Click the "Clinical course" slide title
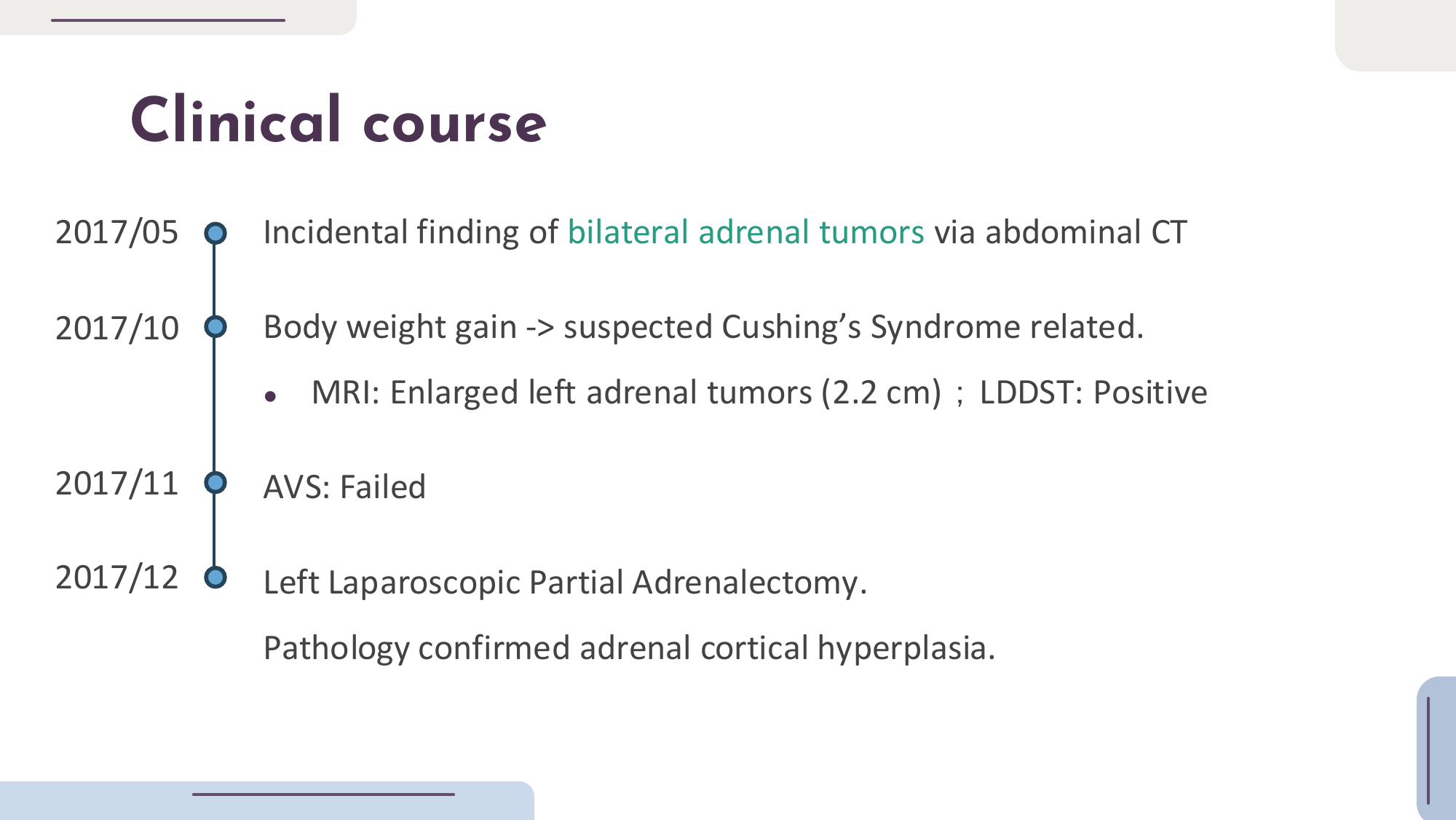The width and height of the screenshot is (1456, 820). pyautogui.click(x=338, y=121)
